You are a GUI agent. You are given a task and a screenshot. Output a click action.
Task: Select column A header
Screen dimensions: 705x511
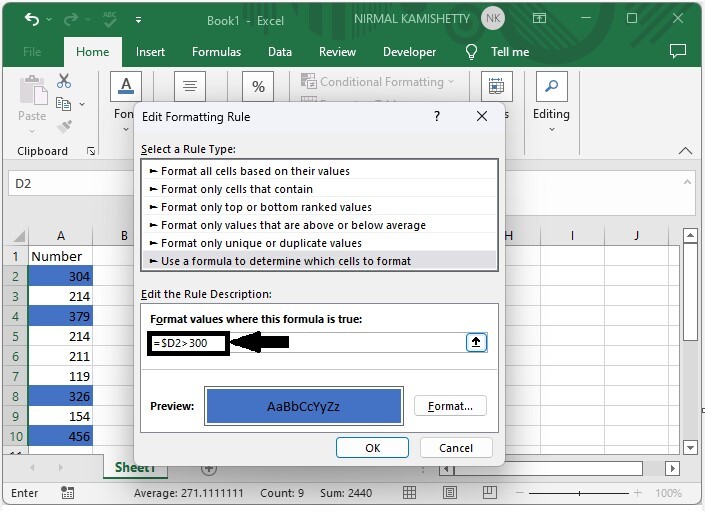[x=61, y=236]
